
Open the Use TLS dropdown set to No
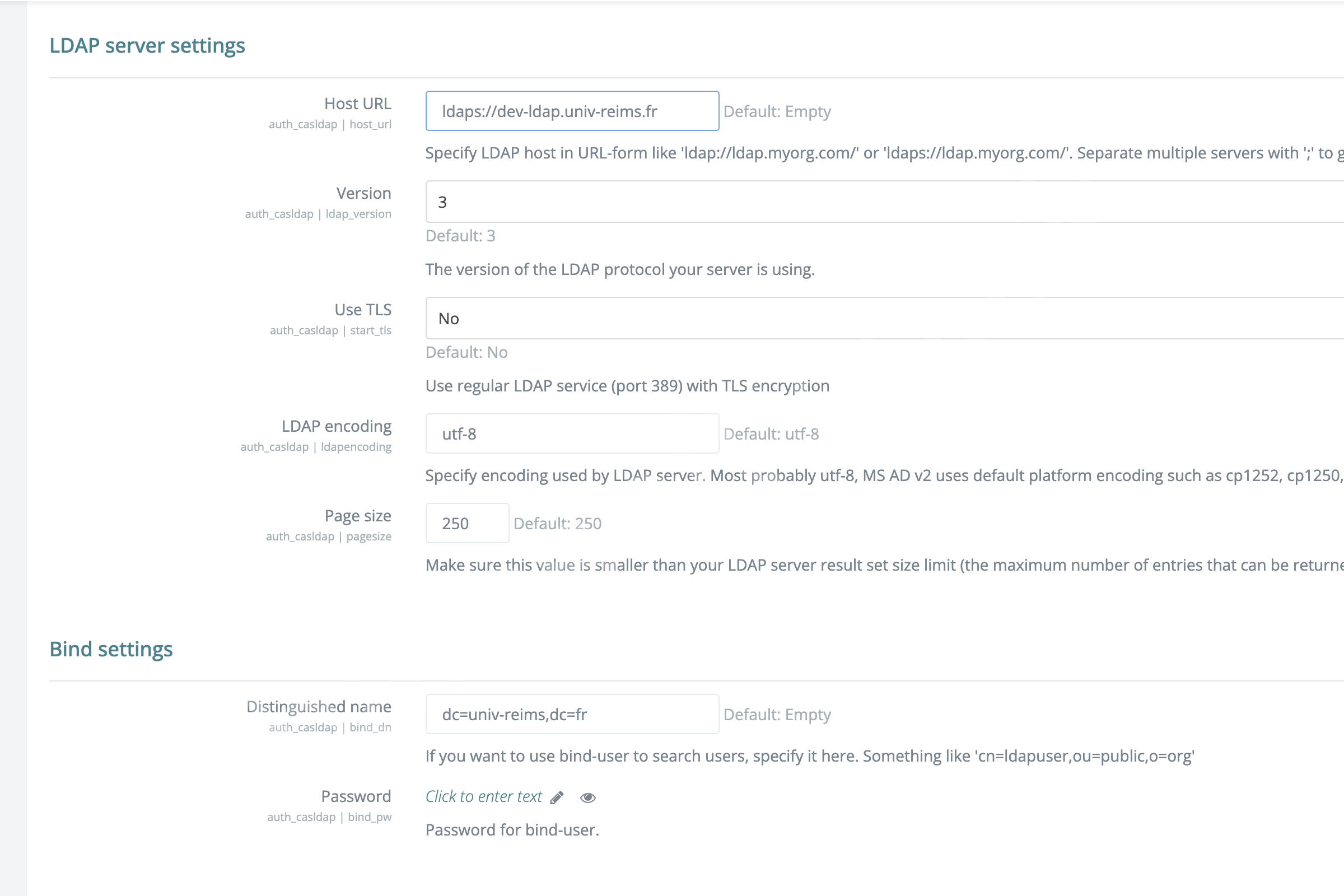pos(885,318)
